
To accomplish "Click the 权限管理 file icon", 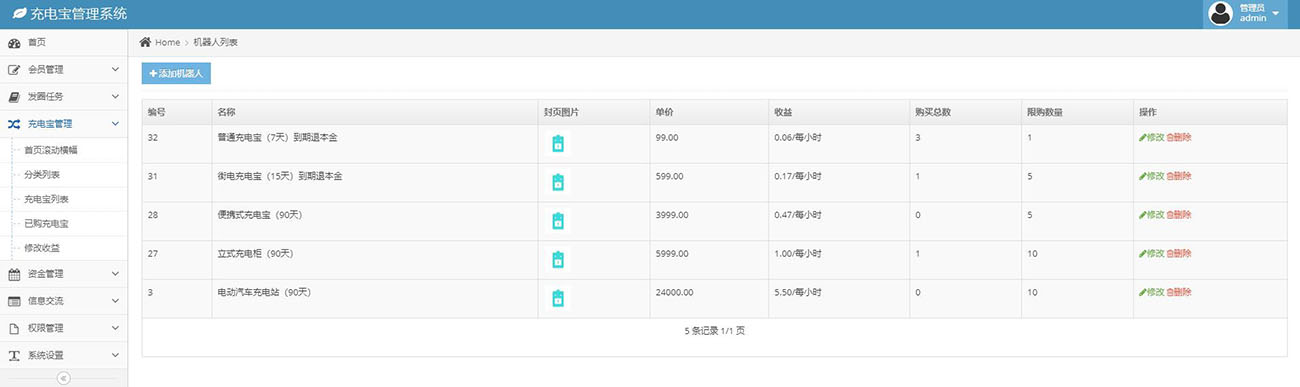I will tap(14, 328).
